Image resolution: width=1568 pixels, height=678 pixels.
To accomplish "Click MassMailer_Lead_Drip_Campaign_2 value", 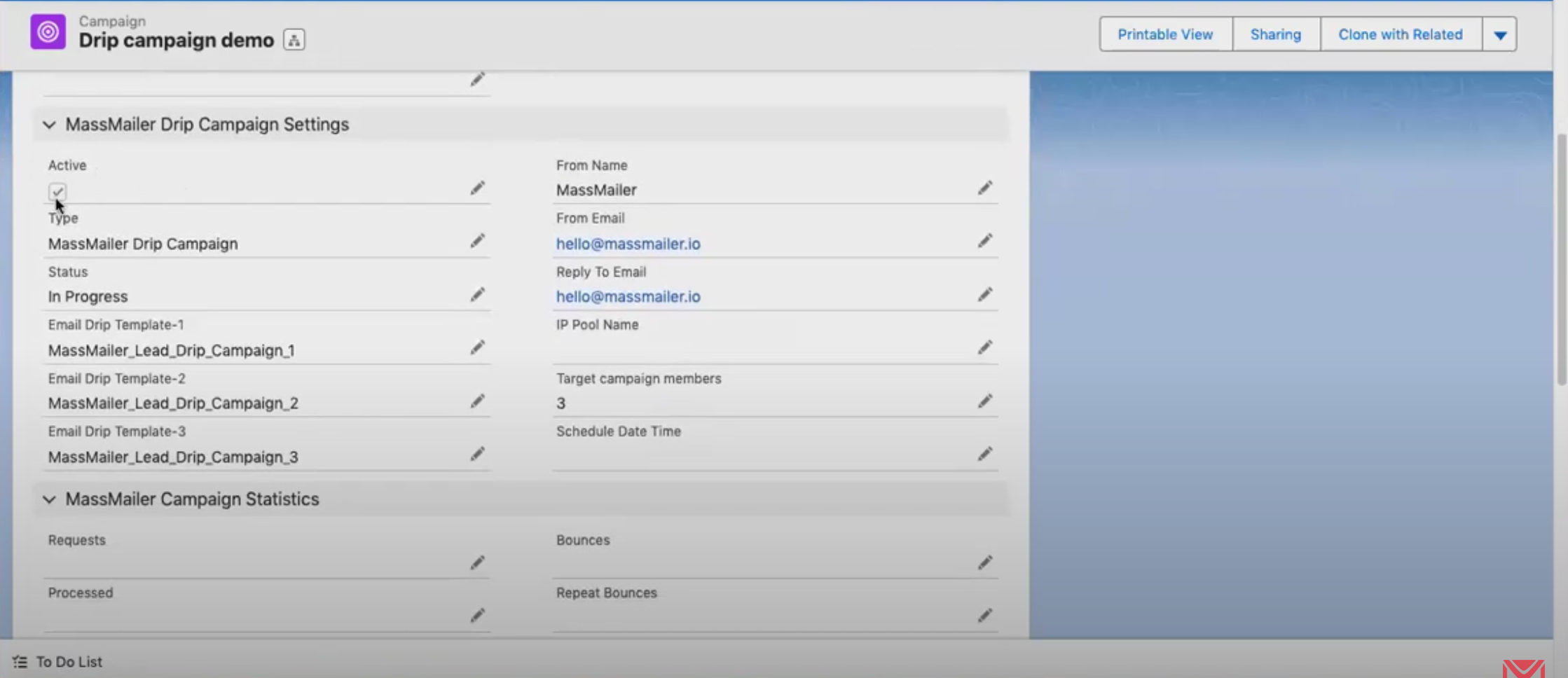I will click(173, 403).
